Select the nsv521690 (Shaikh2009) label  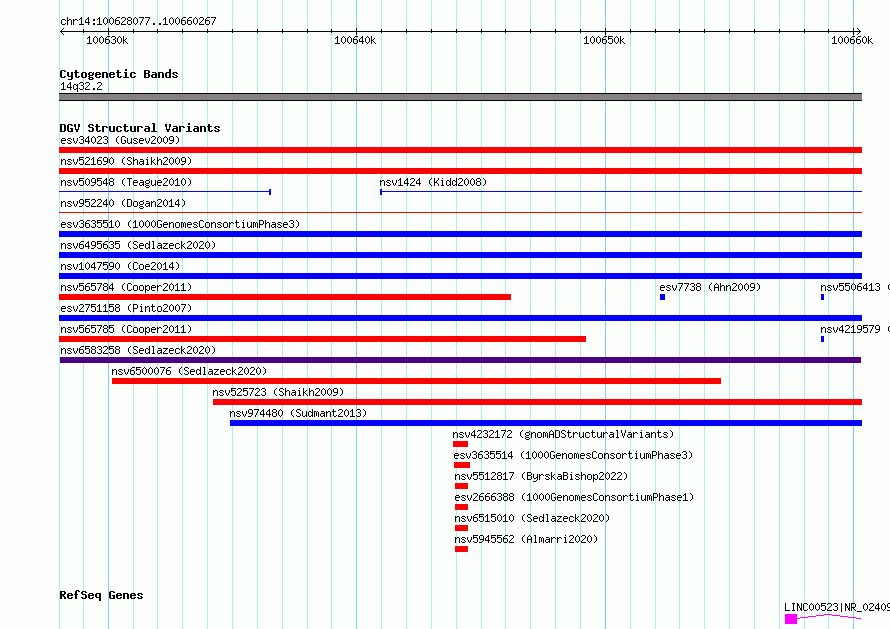(126, 161)
